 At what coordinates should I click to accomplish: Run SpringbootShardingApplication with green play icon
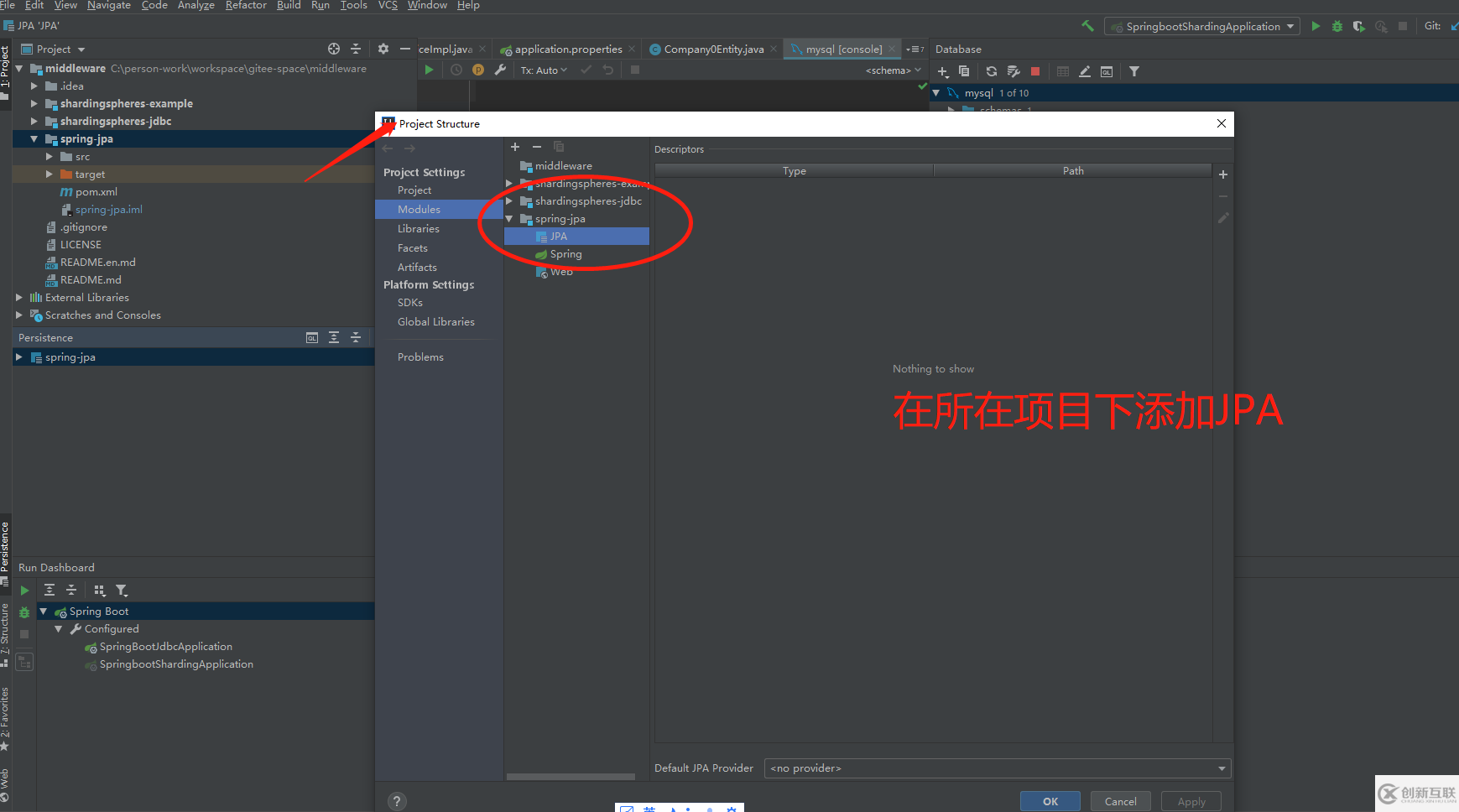click(1316, 26)
